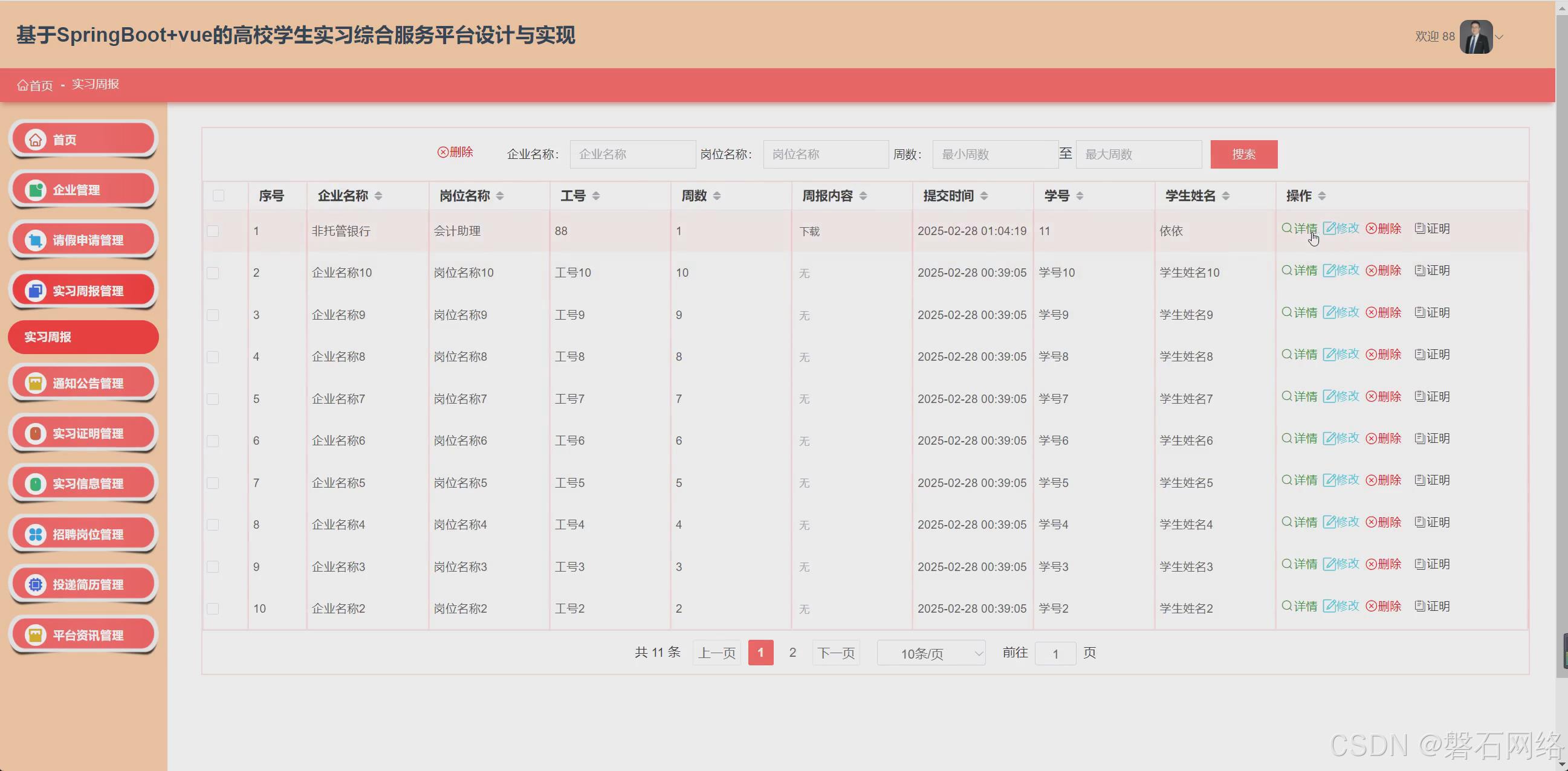Sort table by 提交时间 column
The height and width of the screenshot is (771, 1568).
point(984,196)
